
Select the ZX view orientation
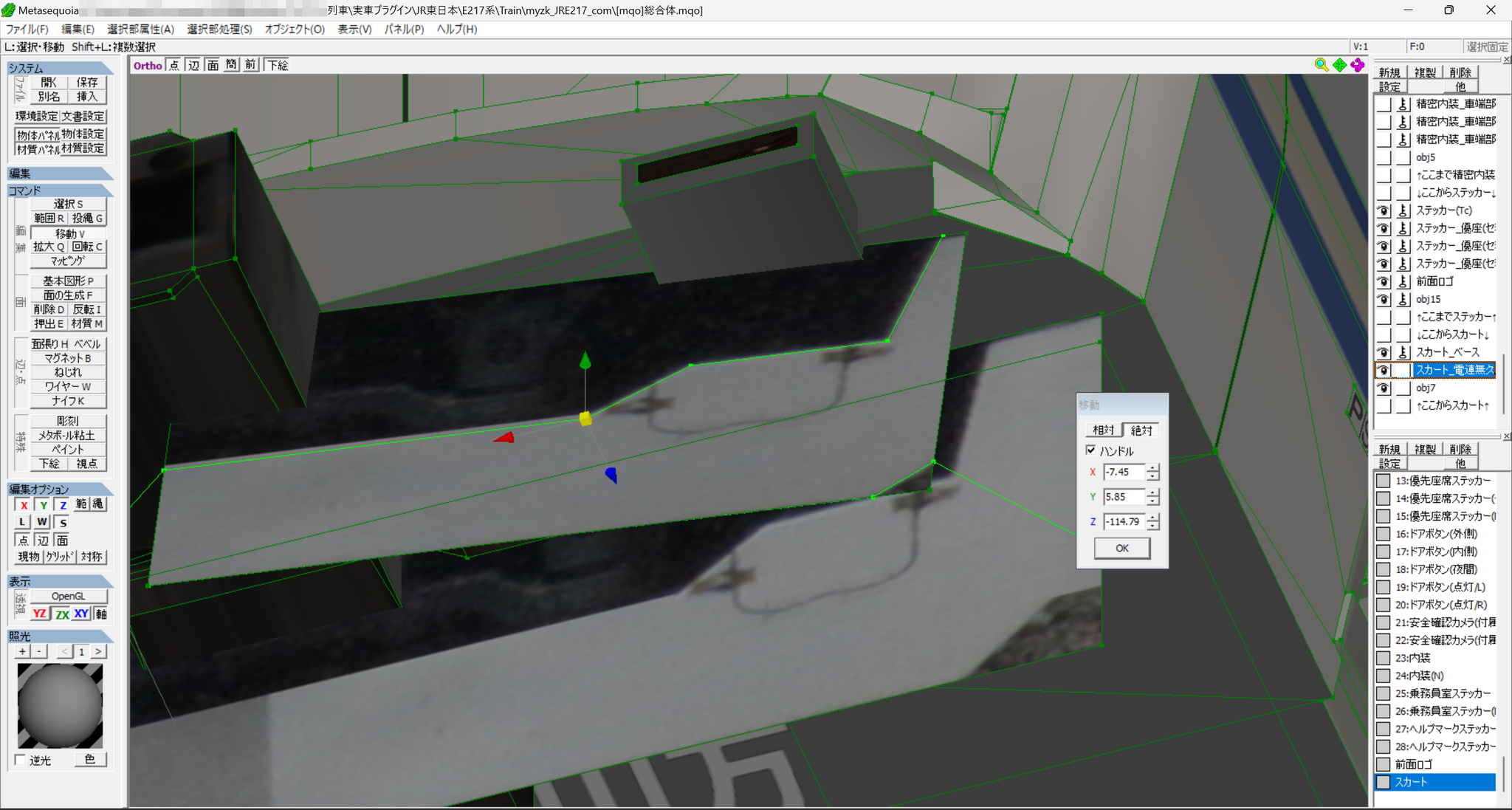pos(61,614)
